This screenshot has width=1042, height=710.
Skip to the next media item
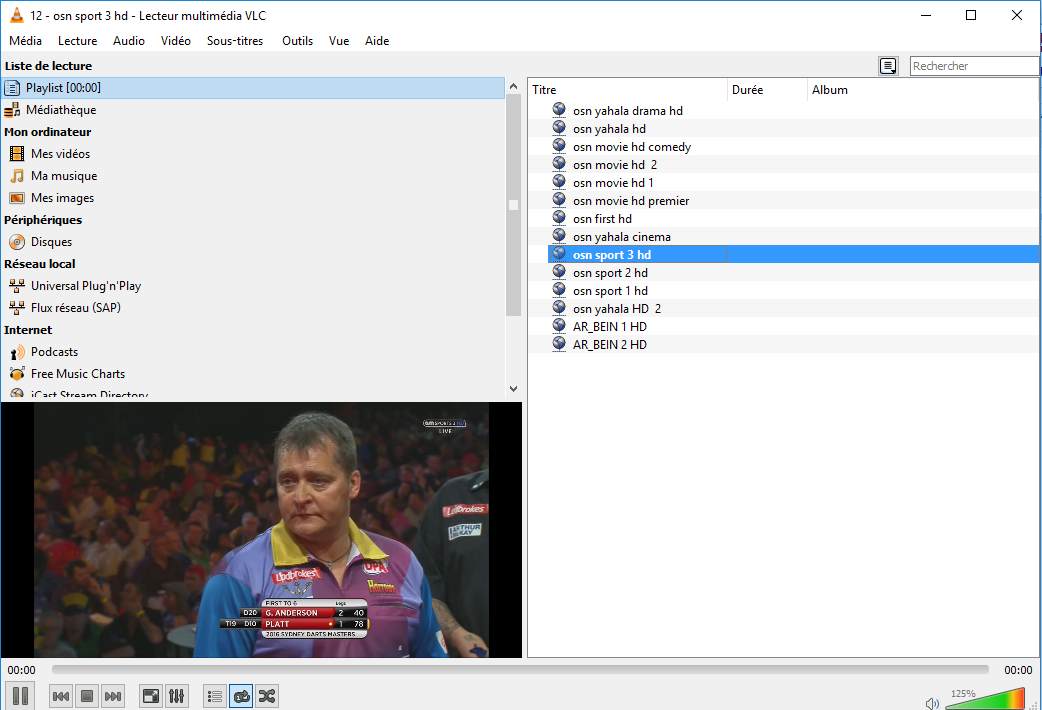point(113,696)
